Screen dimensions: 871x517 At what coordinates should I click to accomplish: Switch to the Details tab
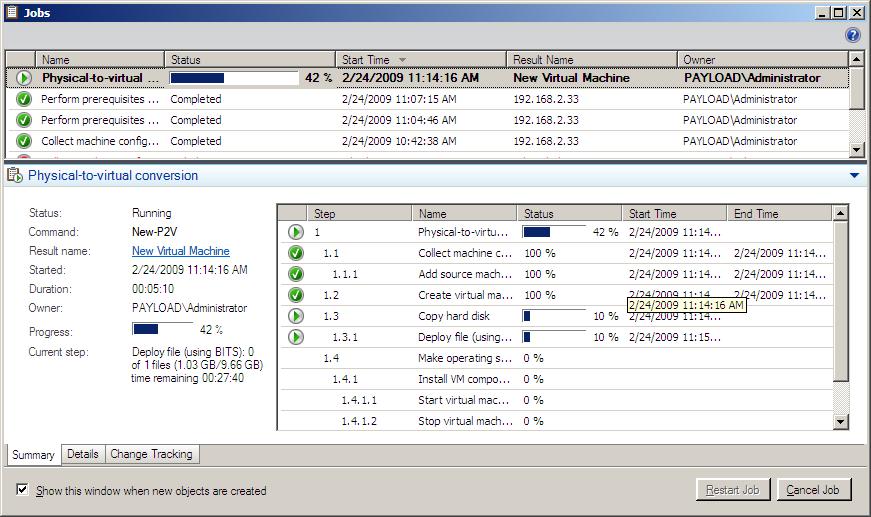coord(82,454)
